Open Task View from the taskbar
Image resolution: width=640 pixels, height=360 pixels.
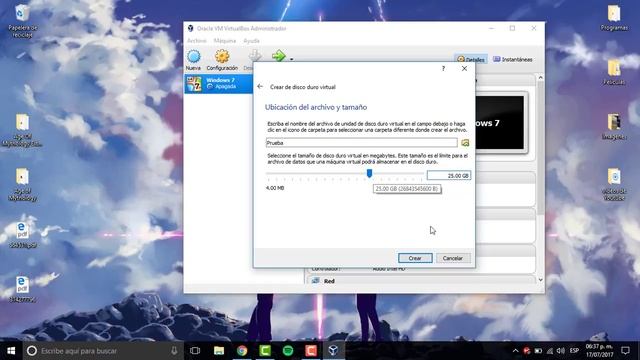tap(195, 351)
